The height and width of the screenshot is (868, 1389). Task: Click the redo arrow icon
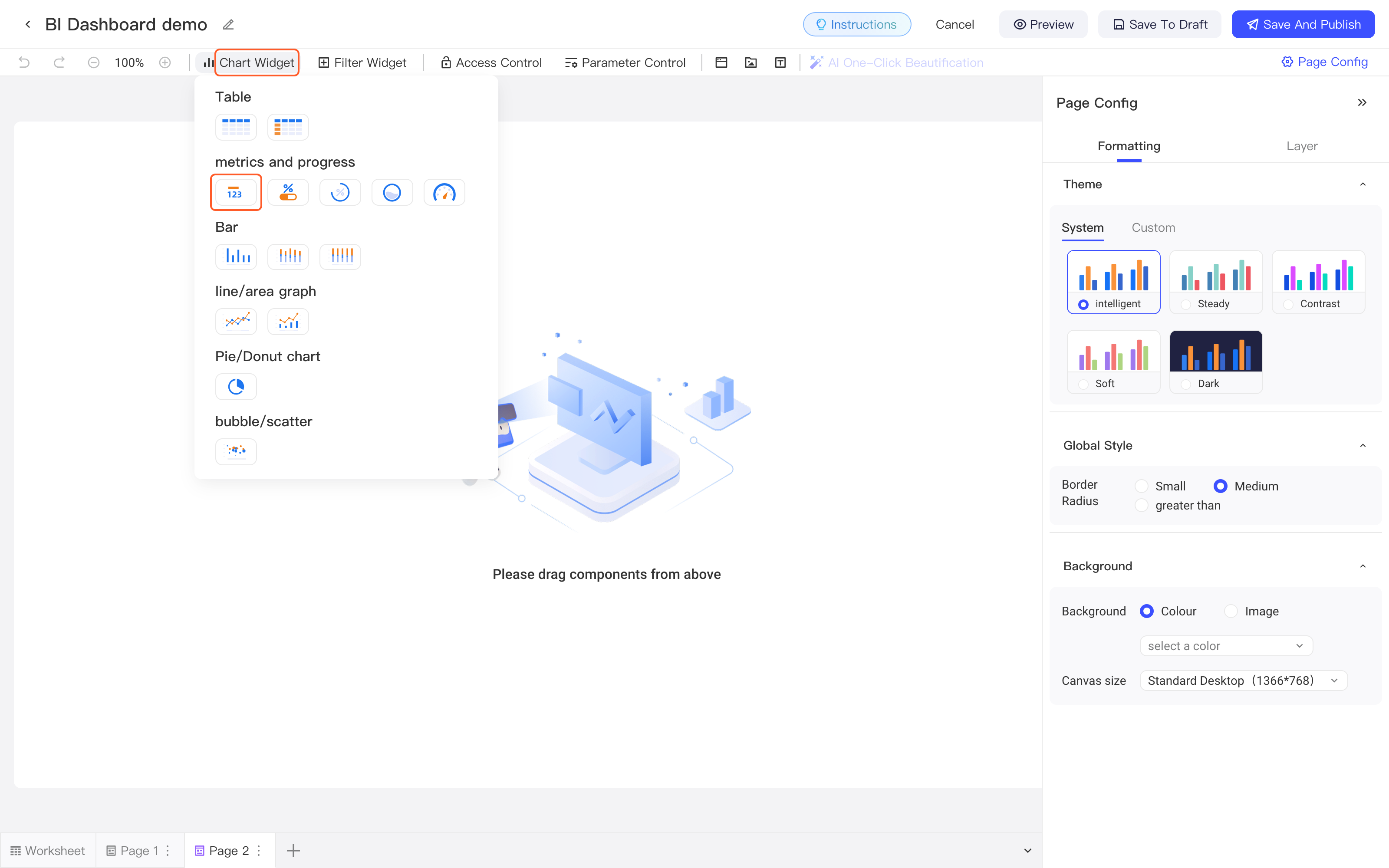[59, 62]
